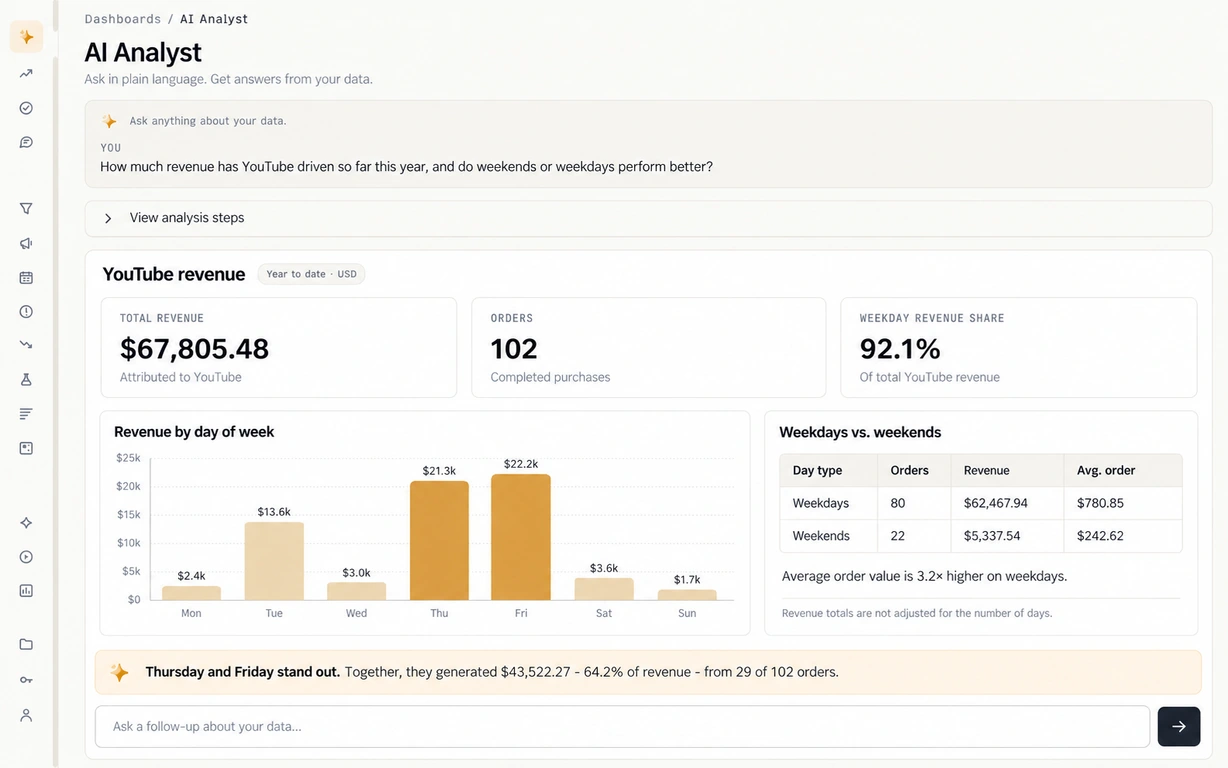The width and height of the screenshot is (1228, 768).
Task: Click the text Average order value is 3.2× higher
Action: click(924, 576)
